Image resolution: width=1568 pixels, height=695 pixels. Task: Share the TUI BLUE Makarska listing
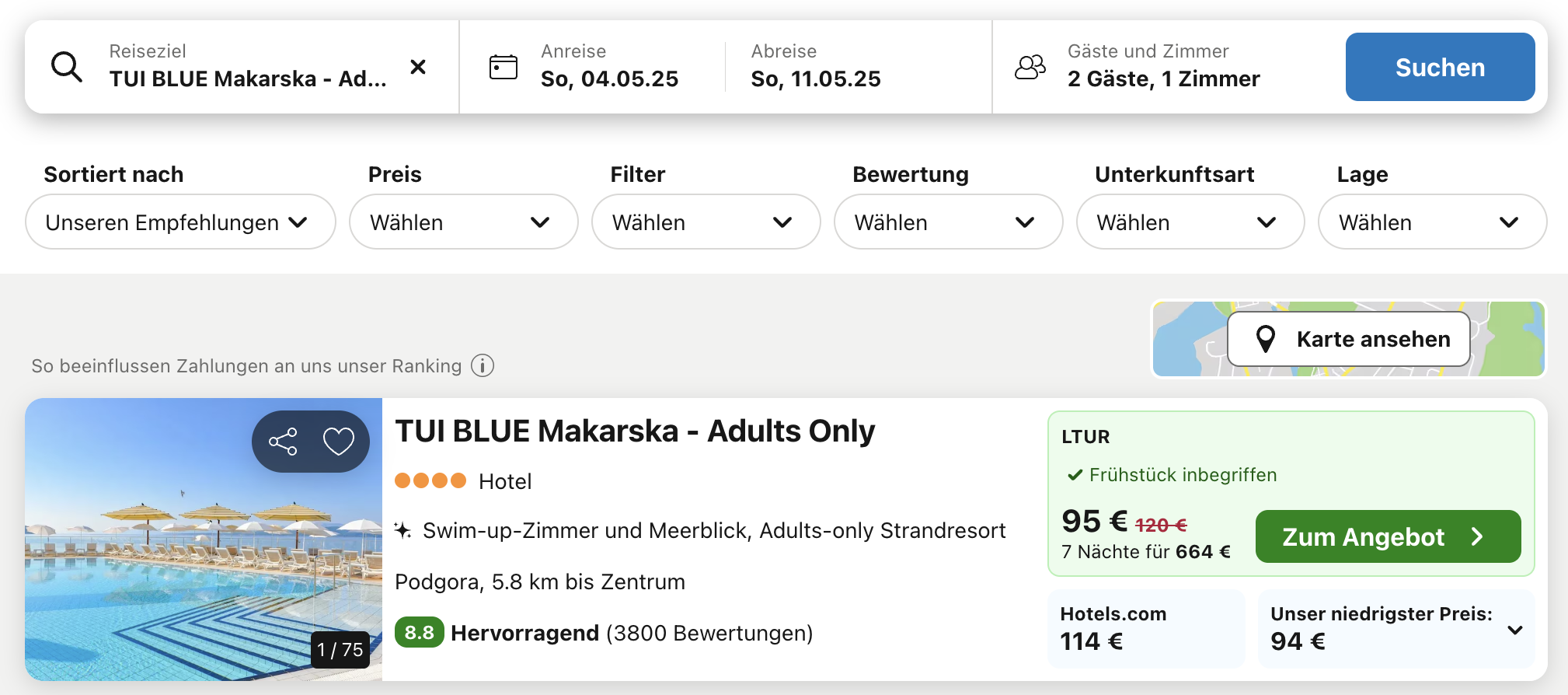pyautogui.click(x=283, y=442)
